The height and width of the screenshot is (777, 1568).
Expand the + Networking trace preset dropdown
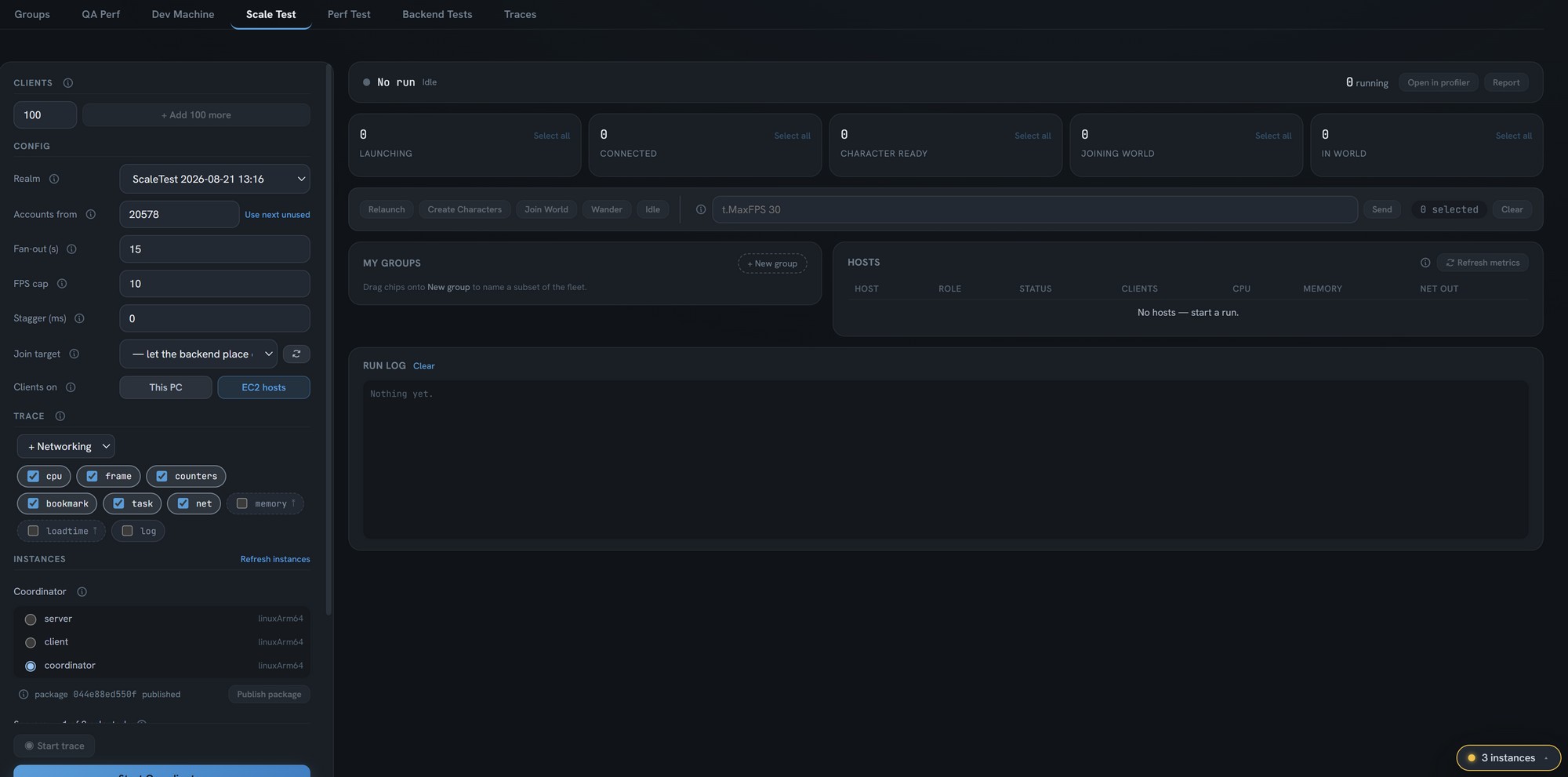tap(66, 446)
